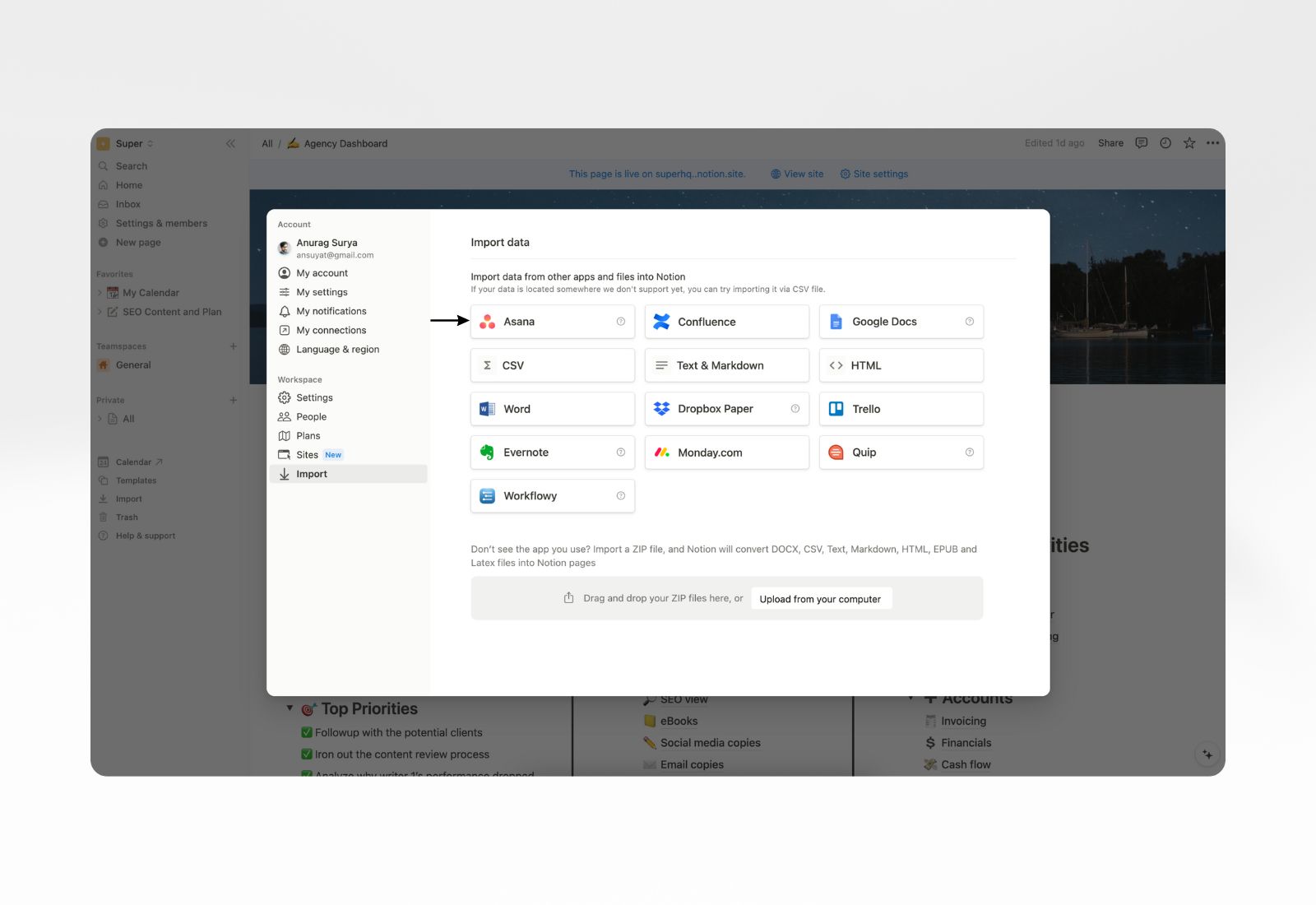Import boards from Trello

tap(901, 409)
